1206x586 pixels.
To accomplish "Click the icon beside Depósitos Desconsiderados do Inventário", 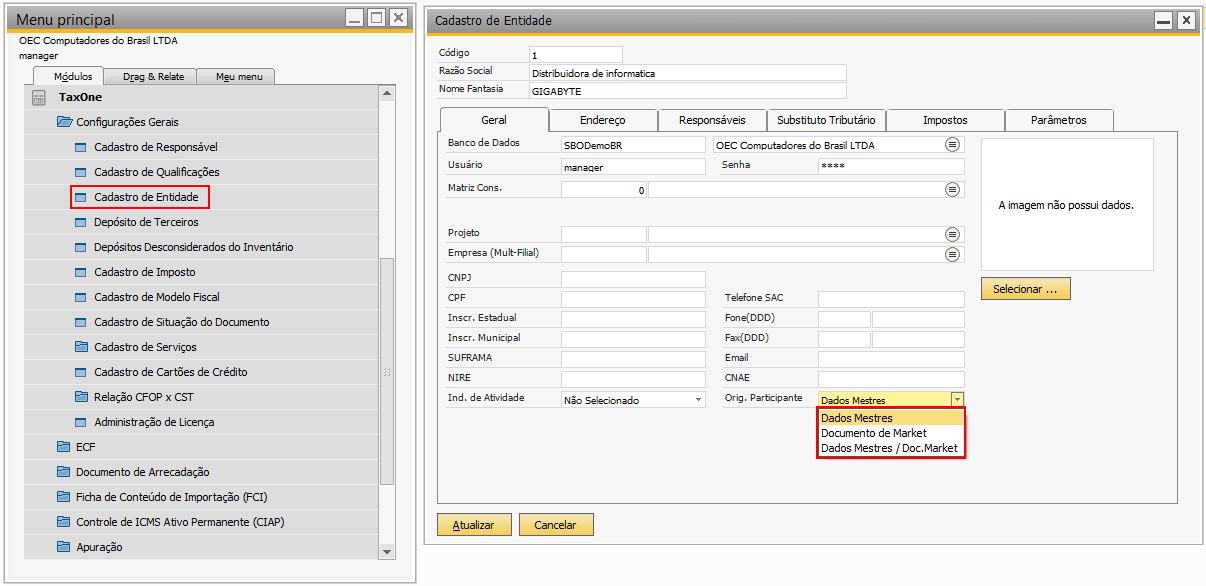I will tap(82, 247).
